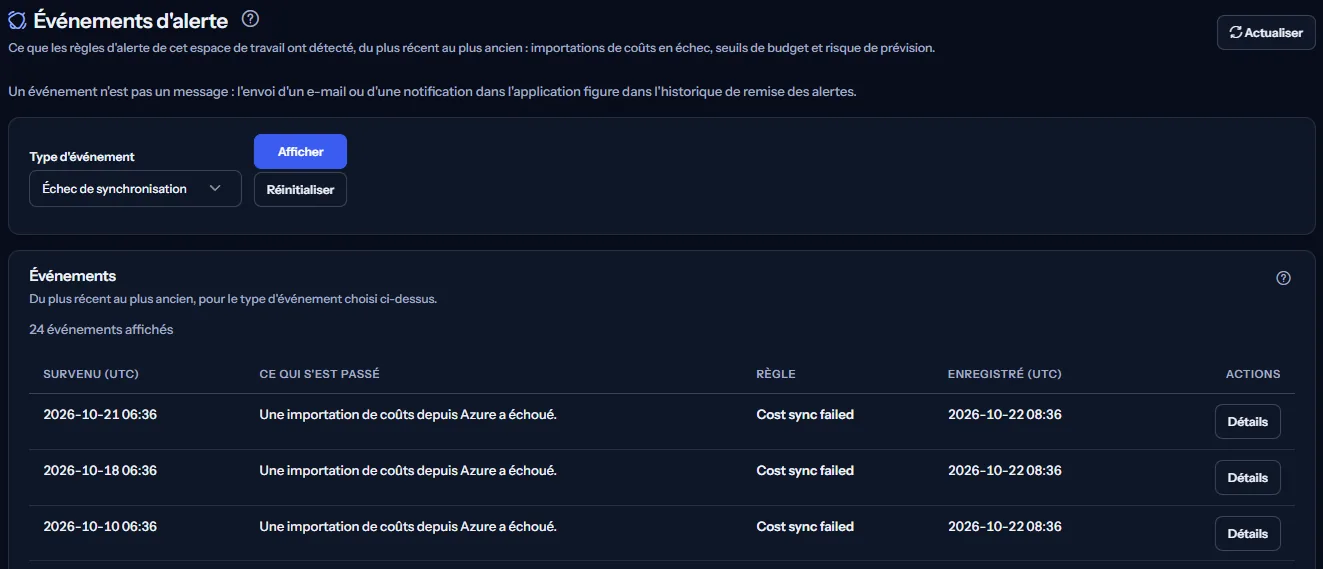Screen dimensions: 1323x569
Task: Click the Azure import failure message for 2026-10-10
Action: pos(408,526)
